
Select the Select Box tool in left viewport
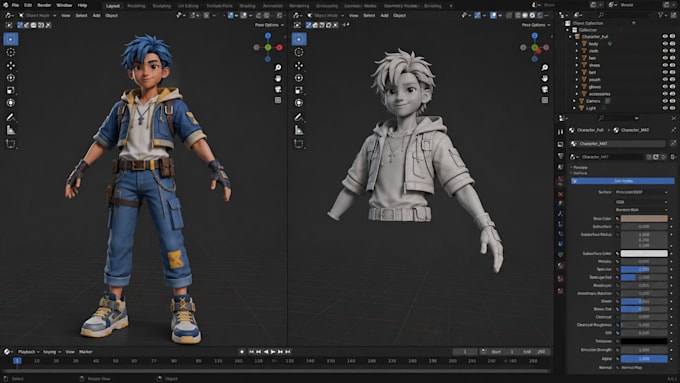point(11,39)
